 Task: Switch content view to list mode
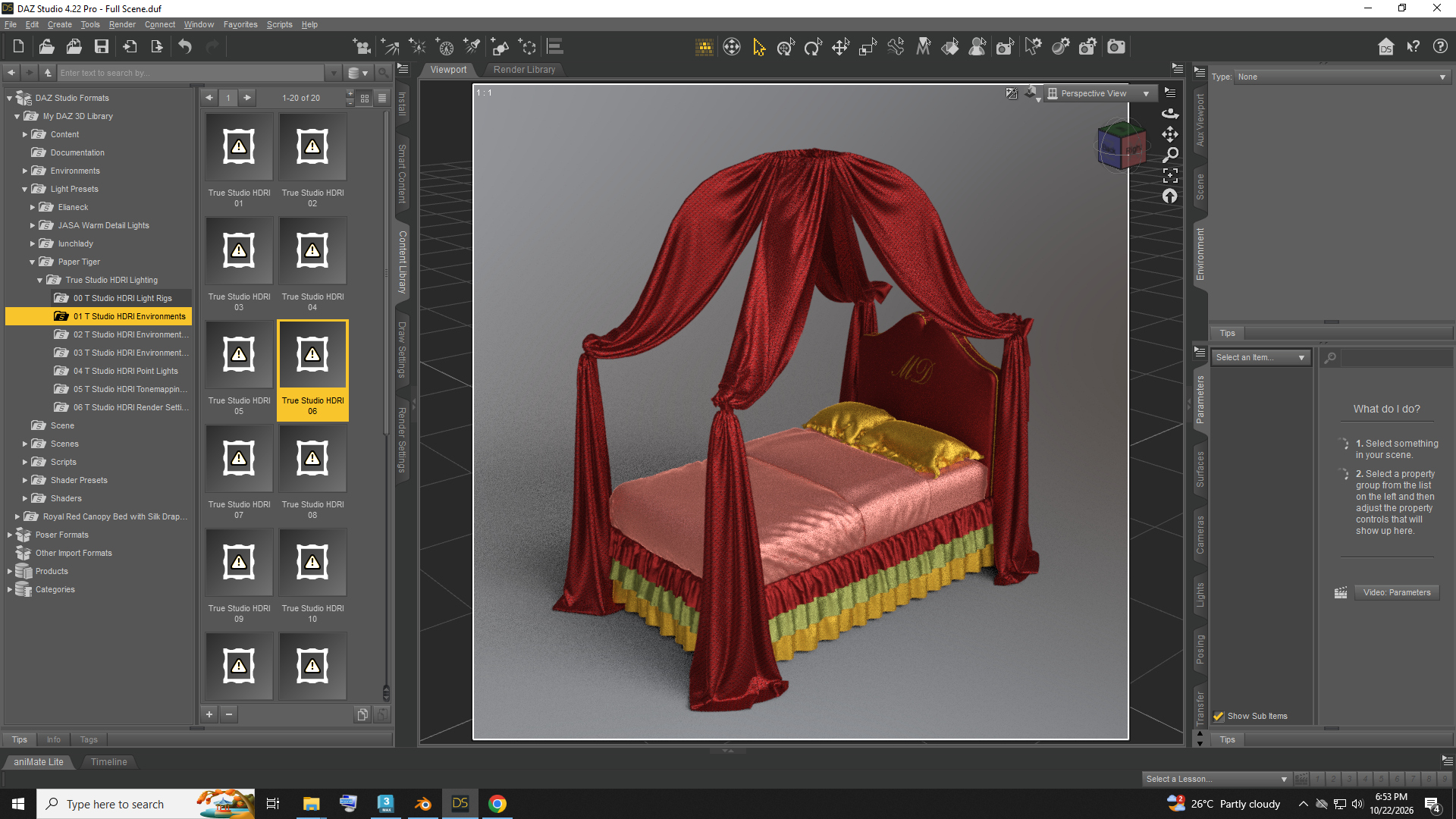382,98
